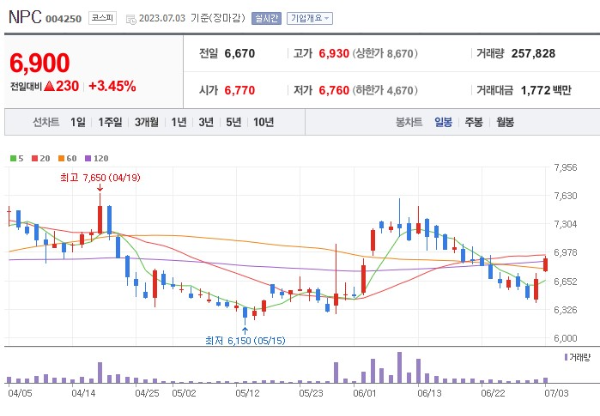The height and width of the screenshot is (416, 600).
Task: Click the red up-triangle change icon
Action: coord(50,86)
